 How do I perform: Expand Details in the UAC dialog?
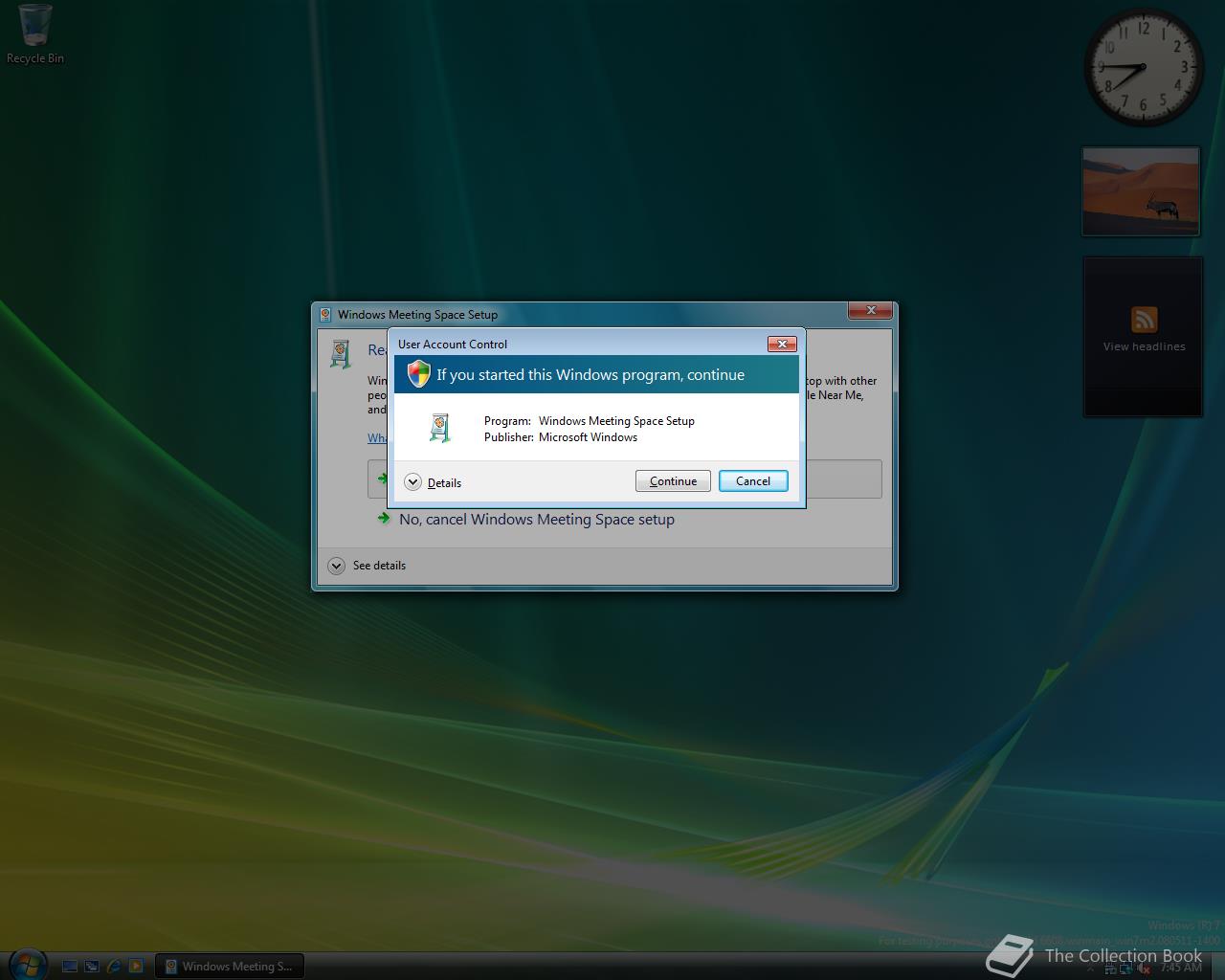click(433, 482)
